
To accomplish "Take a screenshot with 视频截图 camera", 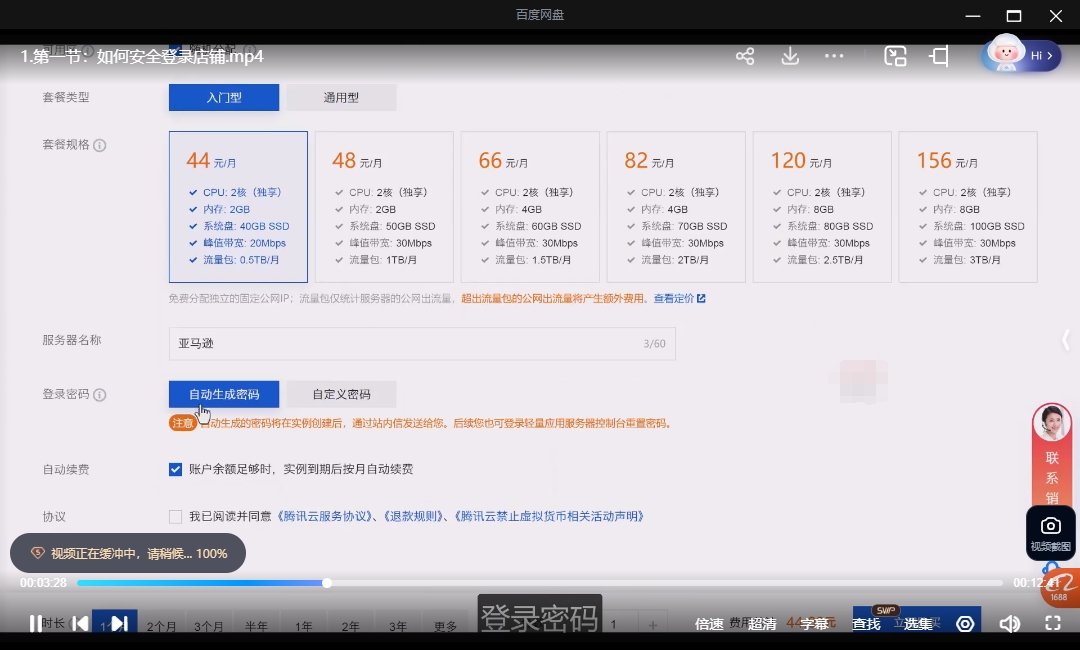I will coord(1050,532).
